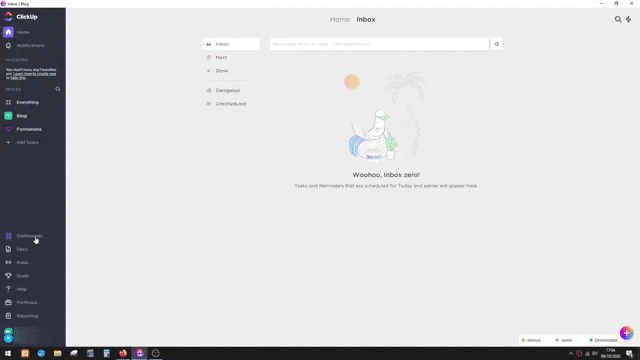
Task: Open the lightning bolt quick actions
Action: pos(629,19)
